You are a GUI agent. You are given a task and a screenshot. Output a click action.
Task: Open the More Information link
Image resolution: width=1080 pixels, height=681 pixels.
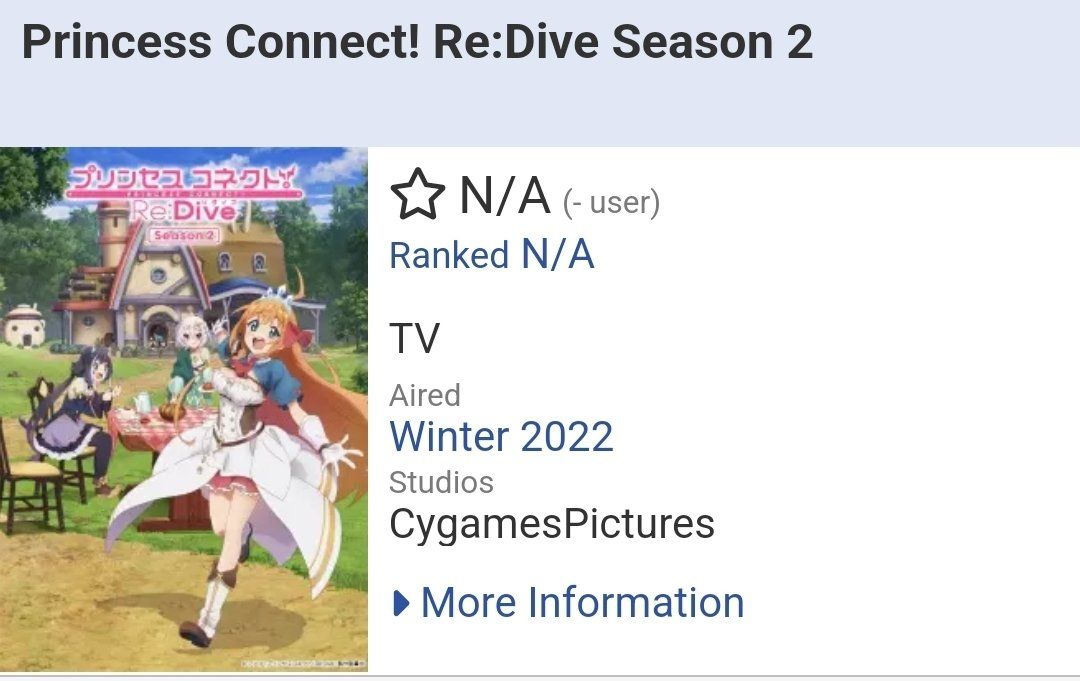(x=582, y=603)
